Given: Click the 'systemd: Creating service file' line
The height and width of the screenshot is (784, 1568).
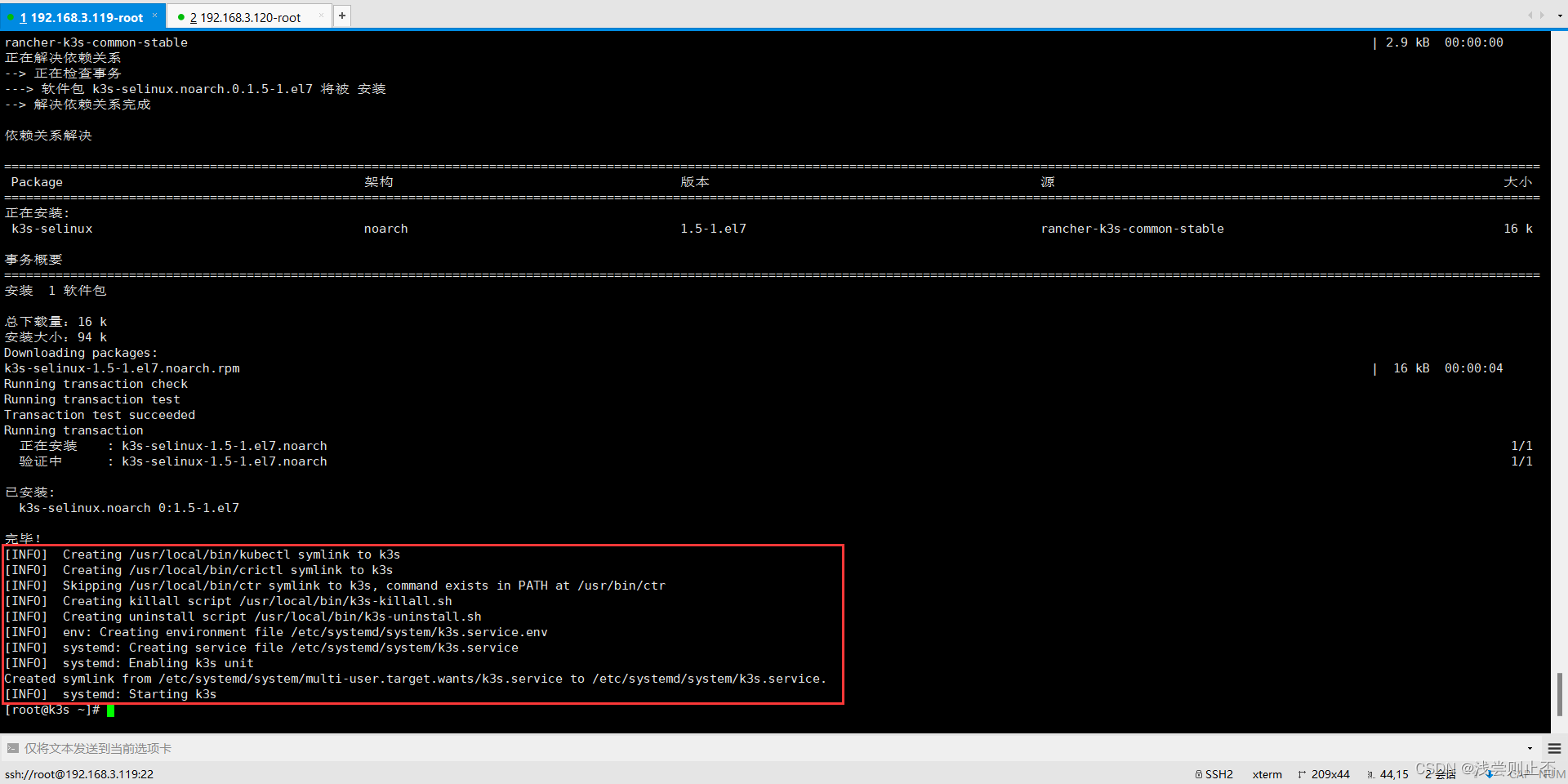Looking at the screenshot, I should (x=261, y=648).
